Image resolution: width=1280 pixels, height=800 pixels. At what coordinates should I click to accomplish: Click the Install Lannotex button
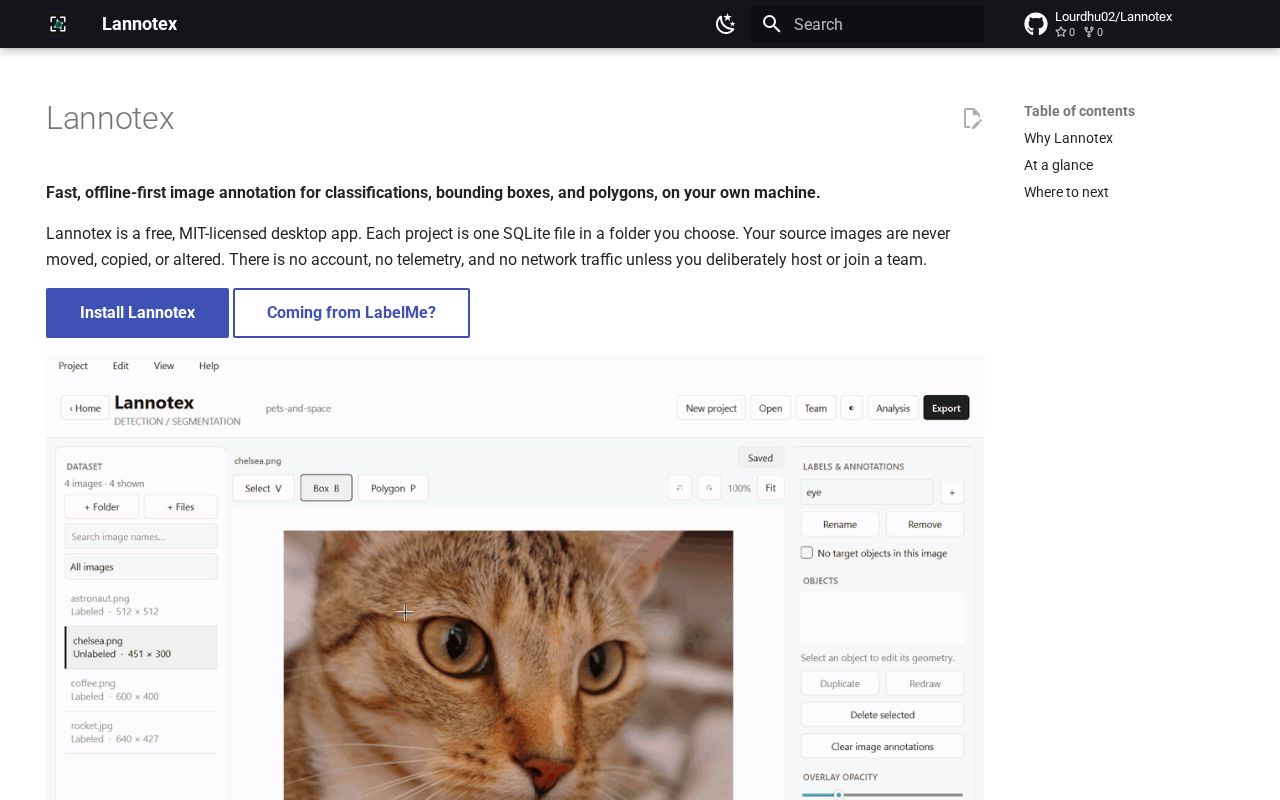coord(137,313)
